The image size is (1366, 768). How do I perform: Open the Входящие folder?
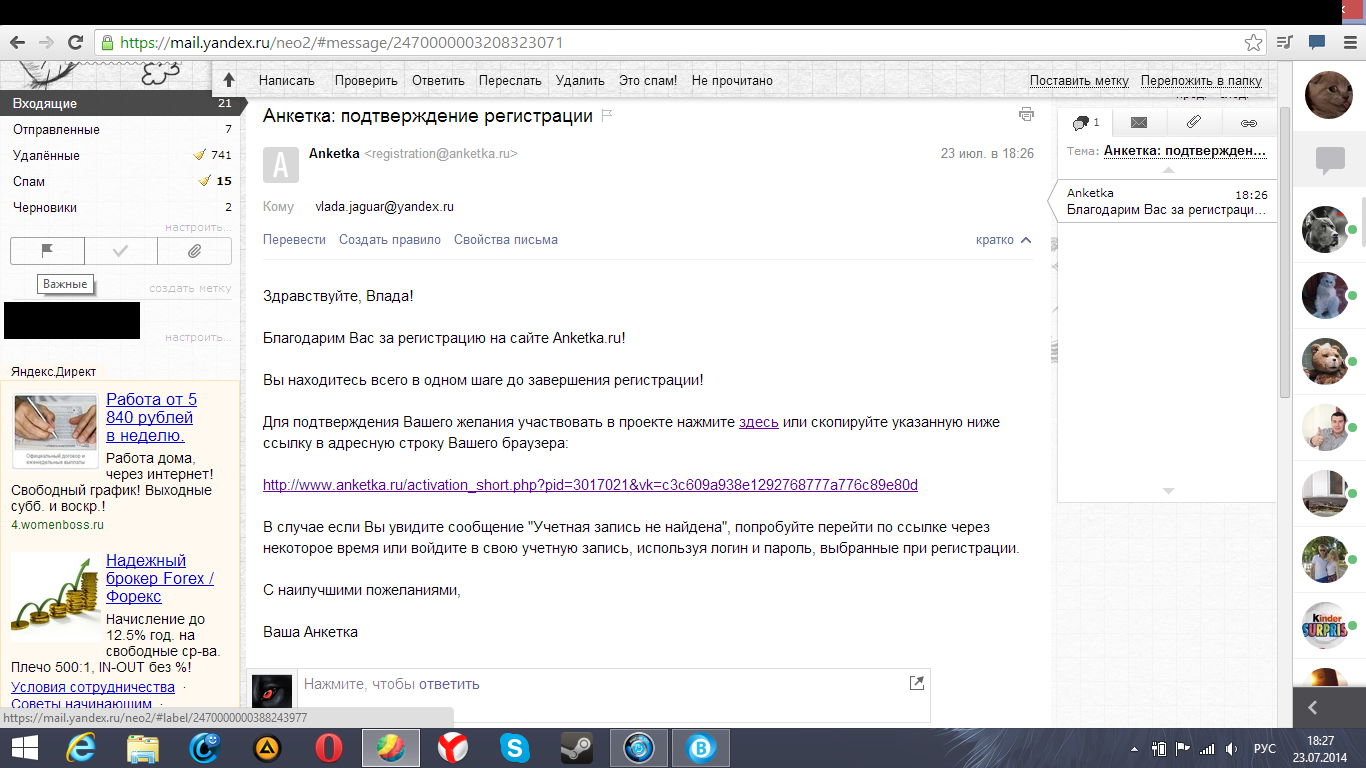(120, 104)
